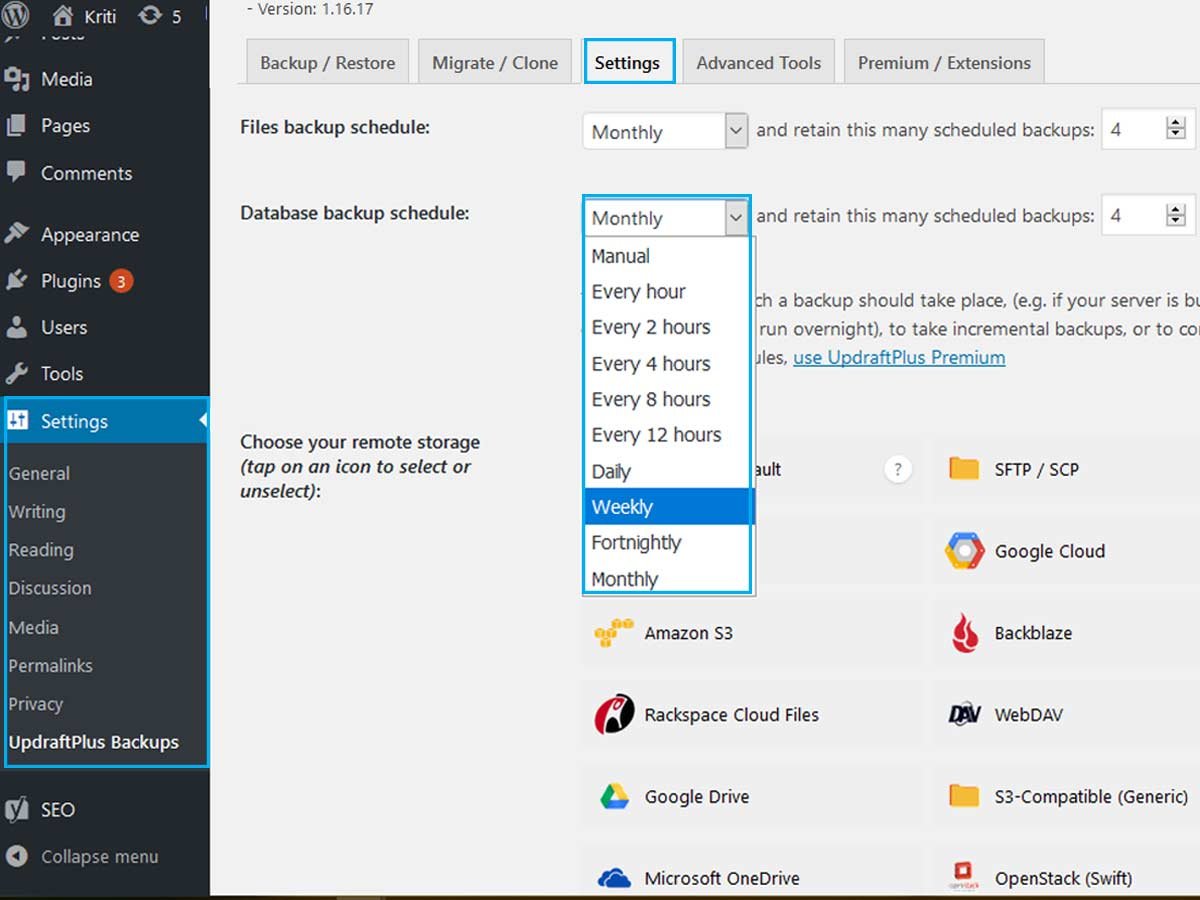
Task: Choose the highlighted Weekly option
Action: tap(667, 507)
